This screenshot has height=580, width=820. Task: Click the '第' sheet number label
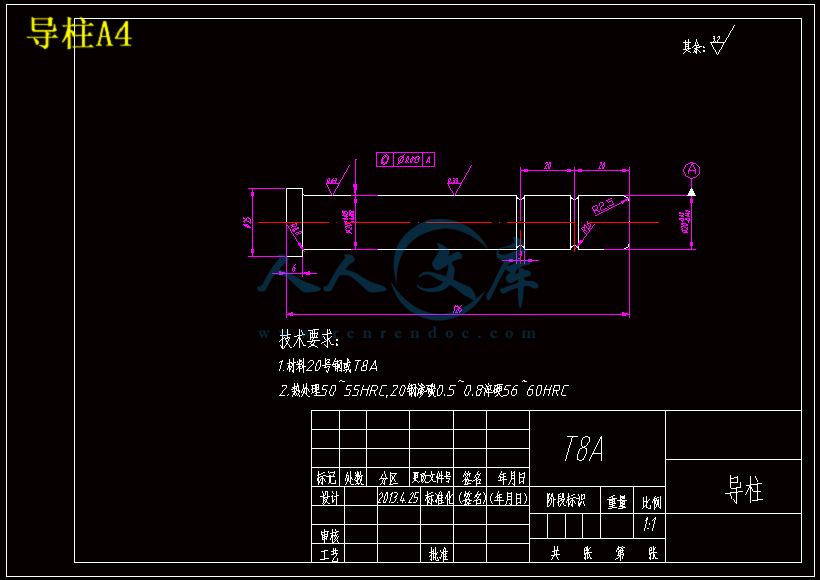tap(620, 553)
